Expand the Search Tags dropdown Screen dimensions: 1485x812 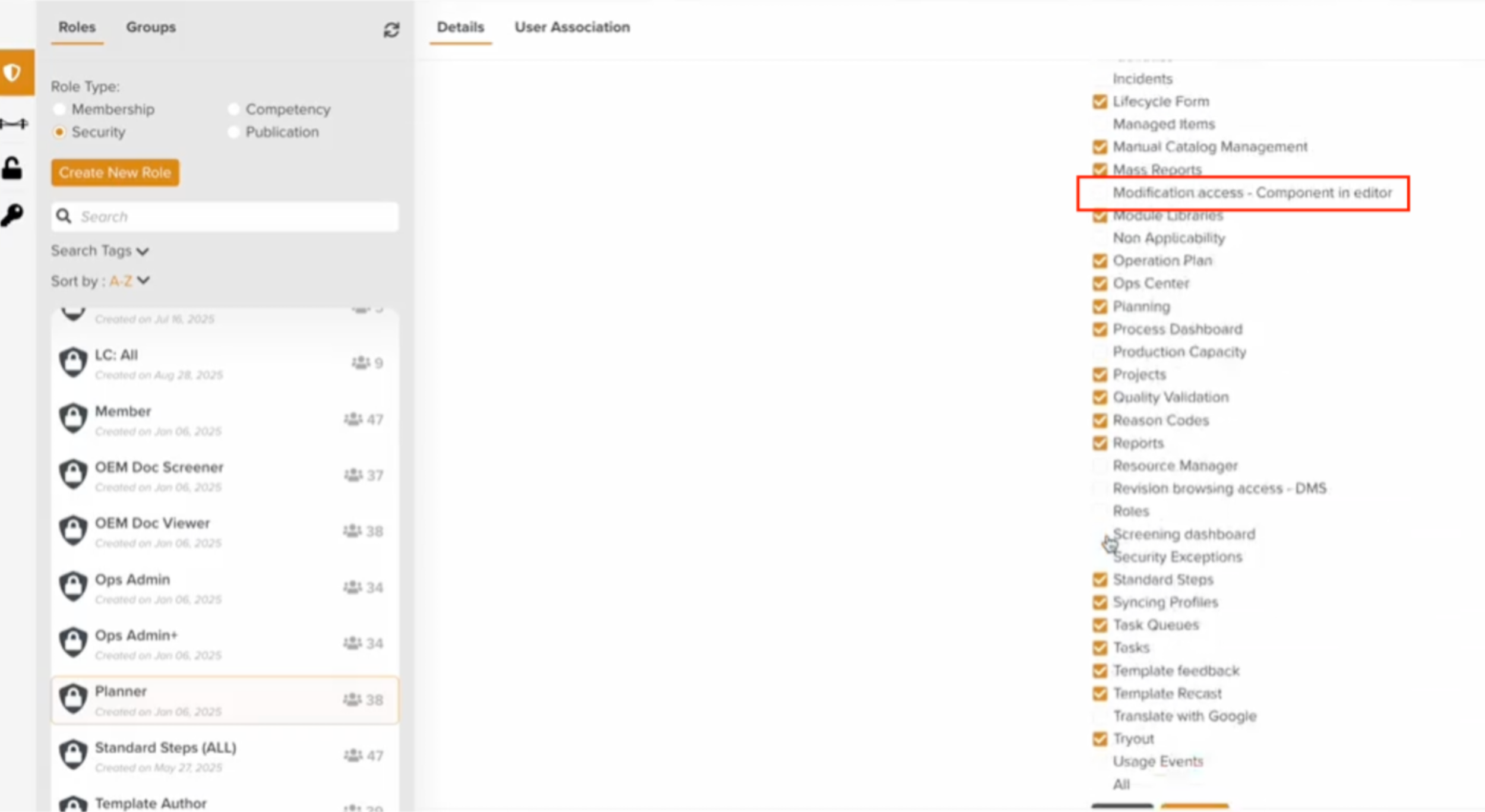[100, 251]
